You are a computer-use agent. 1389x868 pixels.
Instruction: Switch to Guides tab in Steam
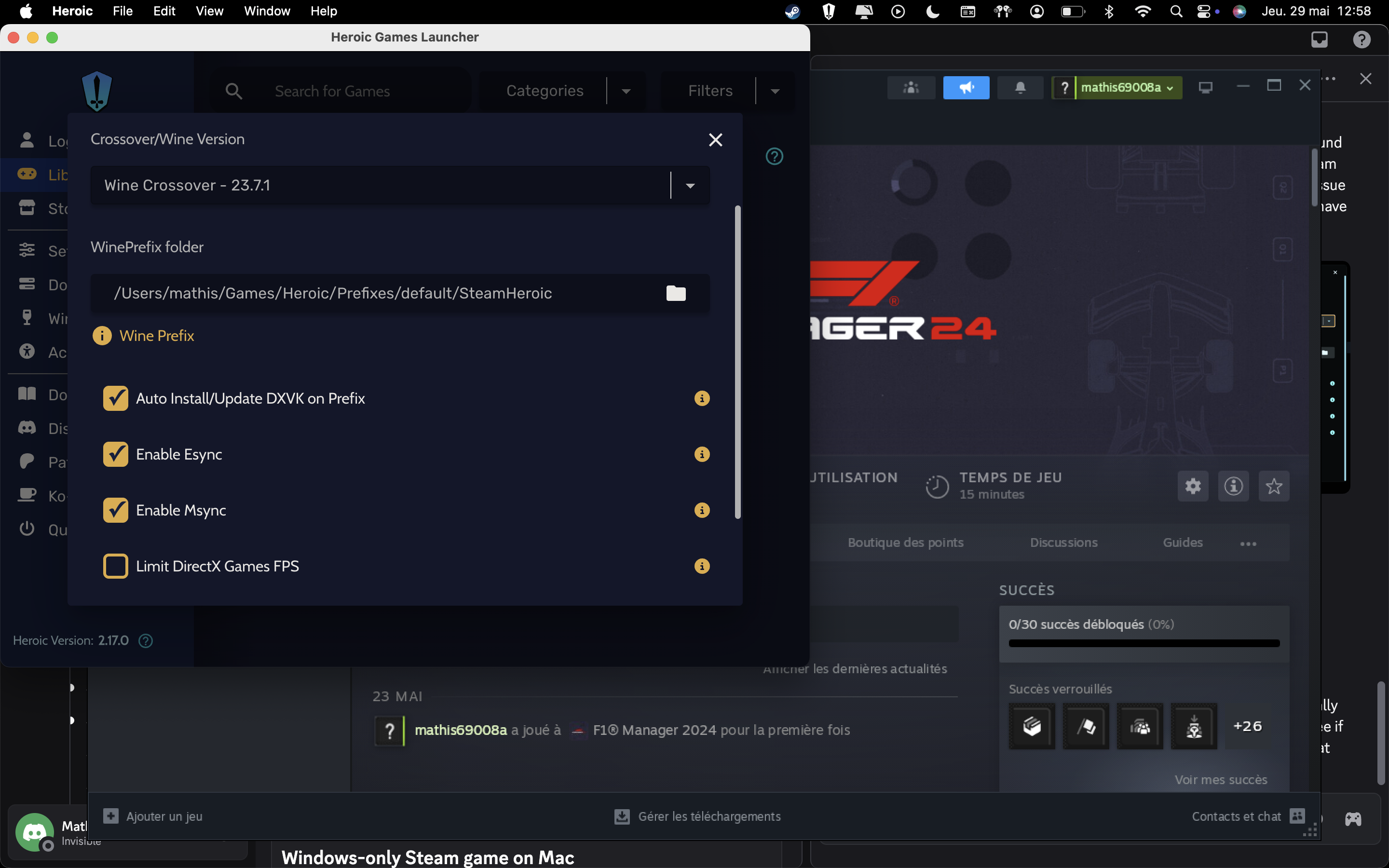click(x=1183, y=542)
